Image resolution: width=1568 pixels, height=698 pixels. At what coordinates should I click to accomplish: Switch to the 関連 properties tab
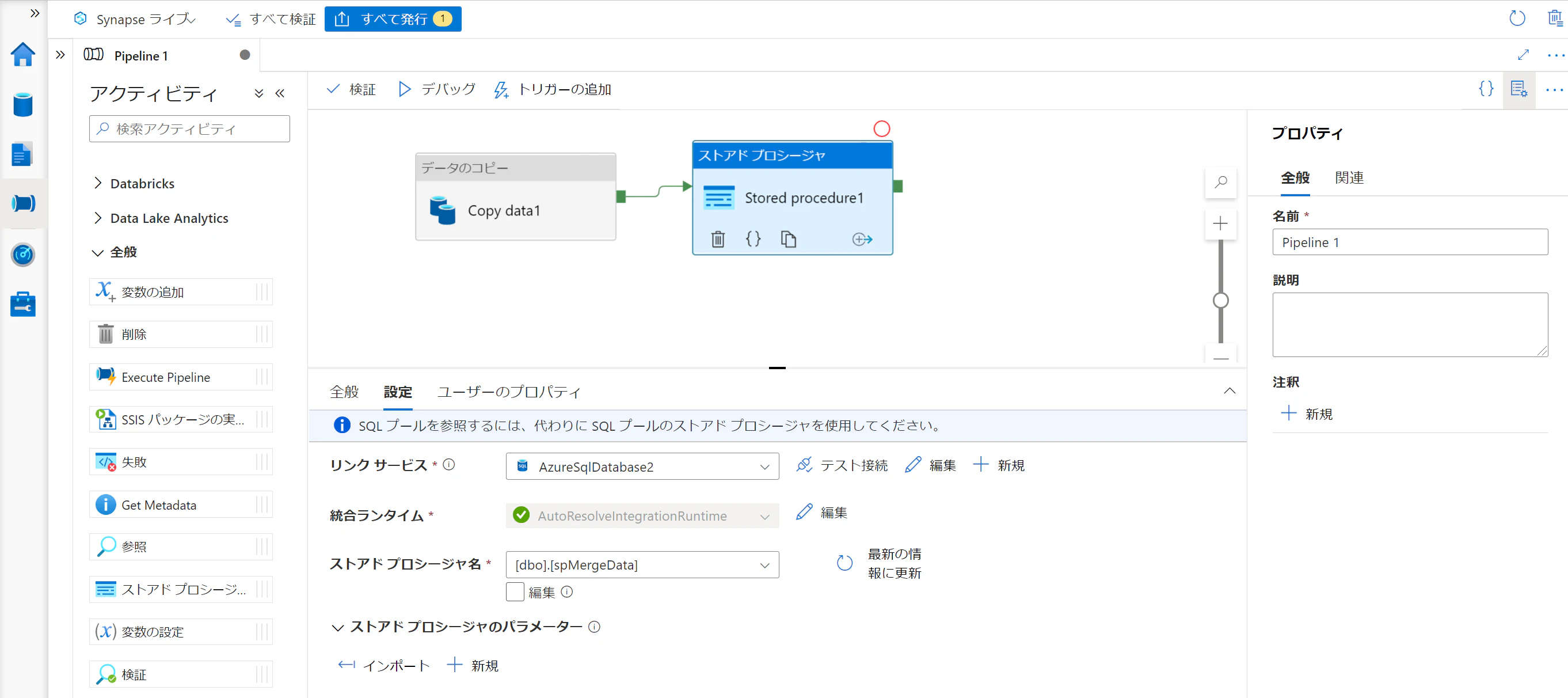point(1349,178)
